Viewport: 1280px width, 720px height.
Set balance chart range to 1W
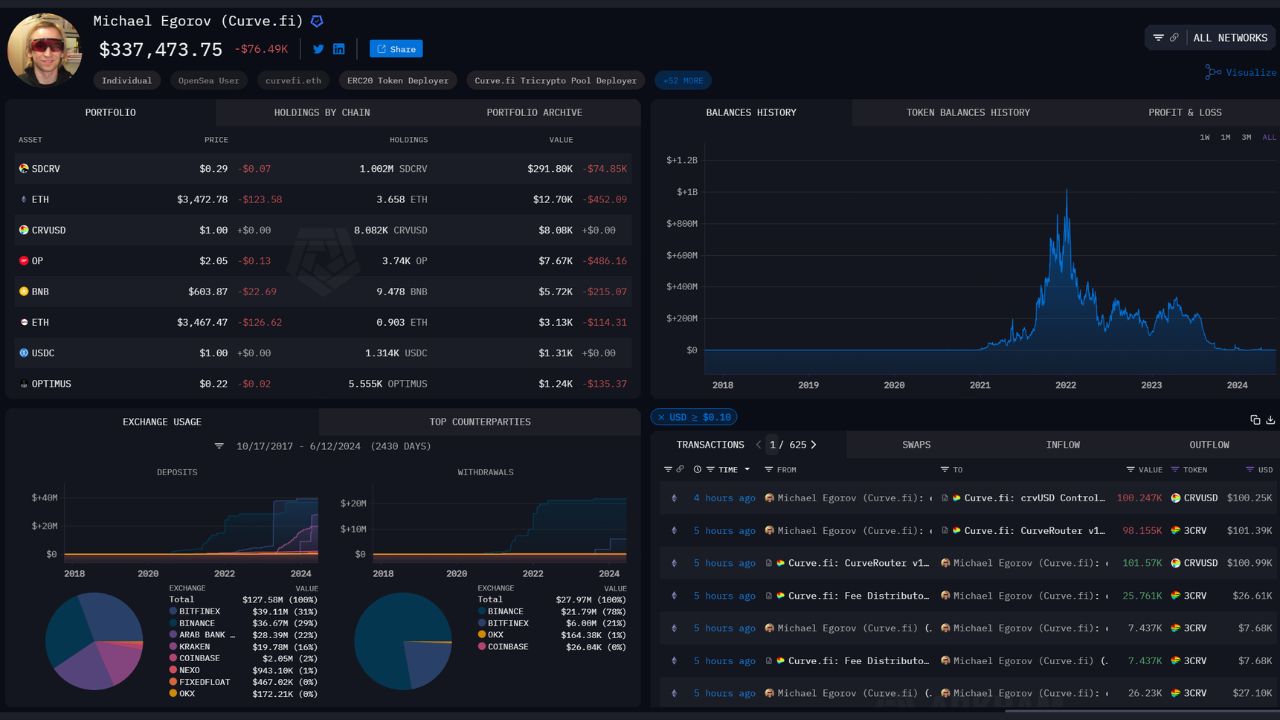(1205, 137)
